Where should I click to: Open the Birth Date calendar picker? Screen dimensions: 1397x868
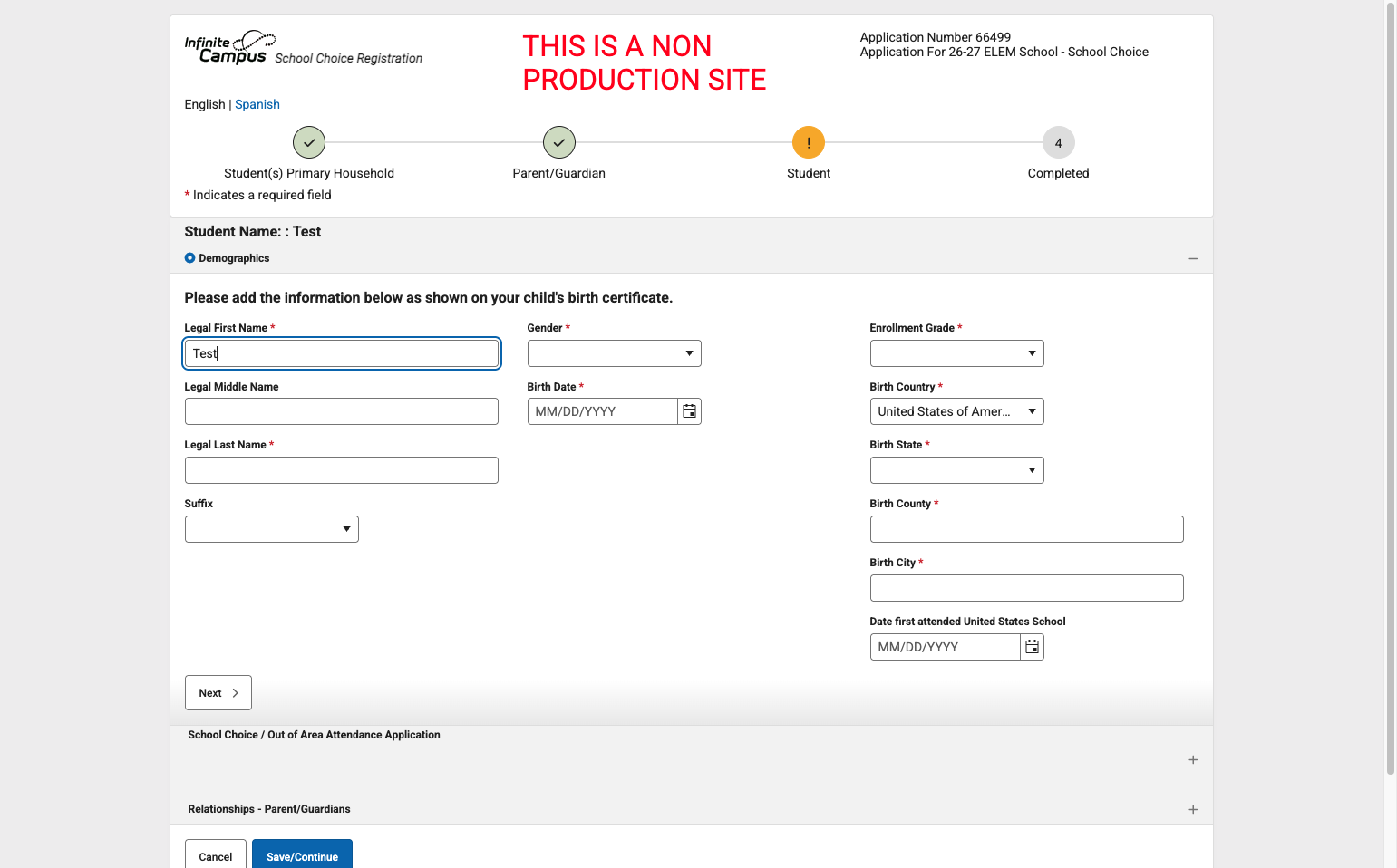689,411
